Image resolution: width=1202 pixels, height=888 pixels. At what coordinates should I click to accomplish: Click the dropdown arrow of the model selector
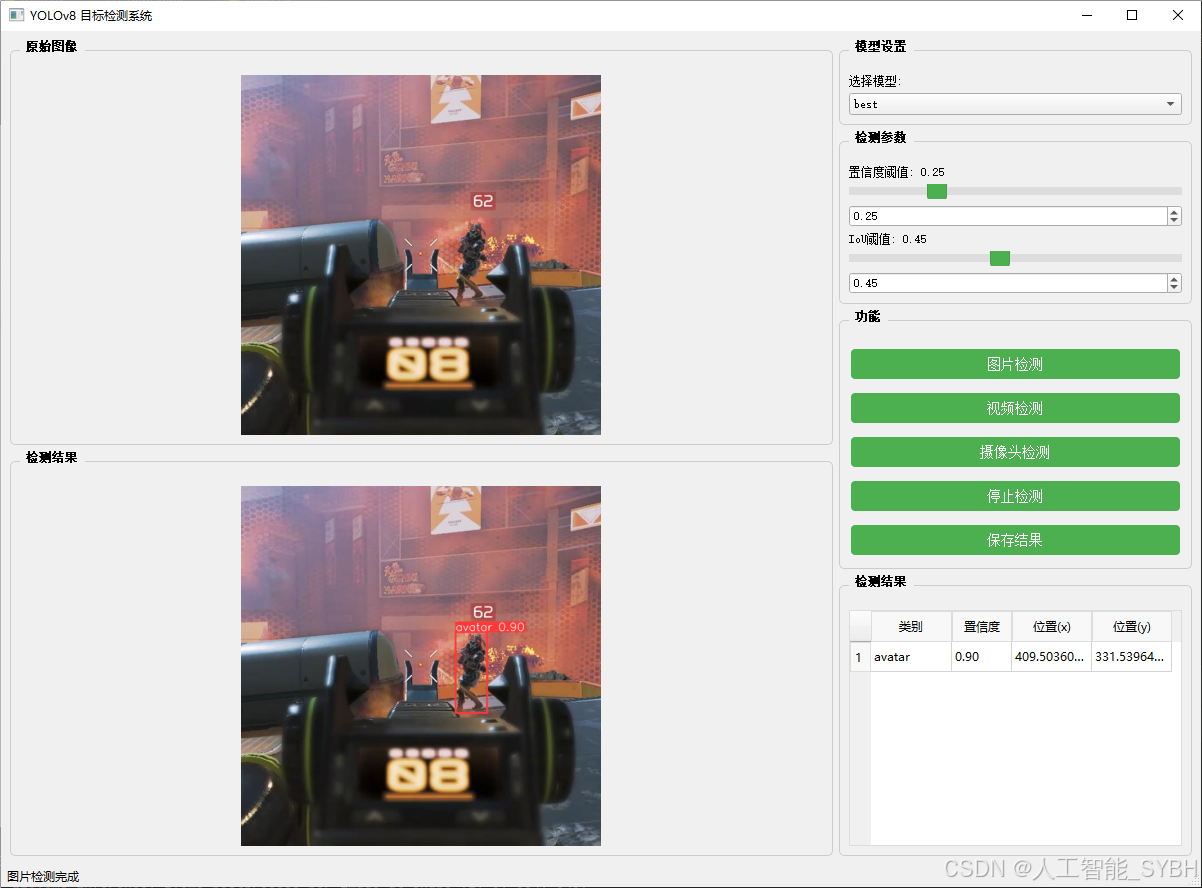tap(1170, 104)
